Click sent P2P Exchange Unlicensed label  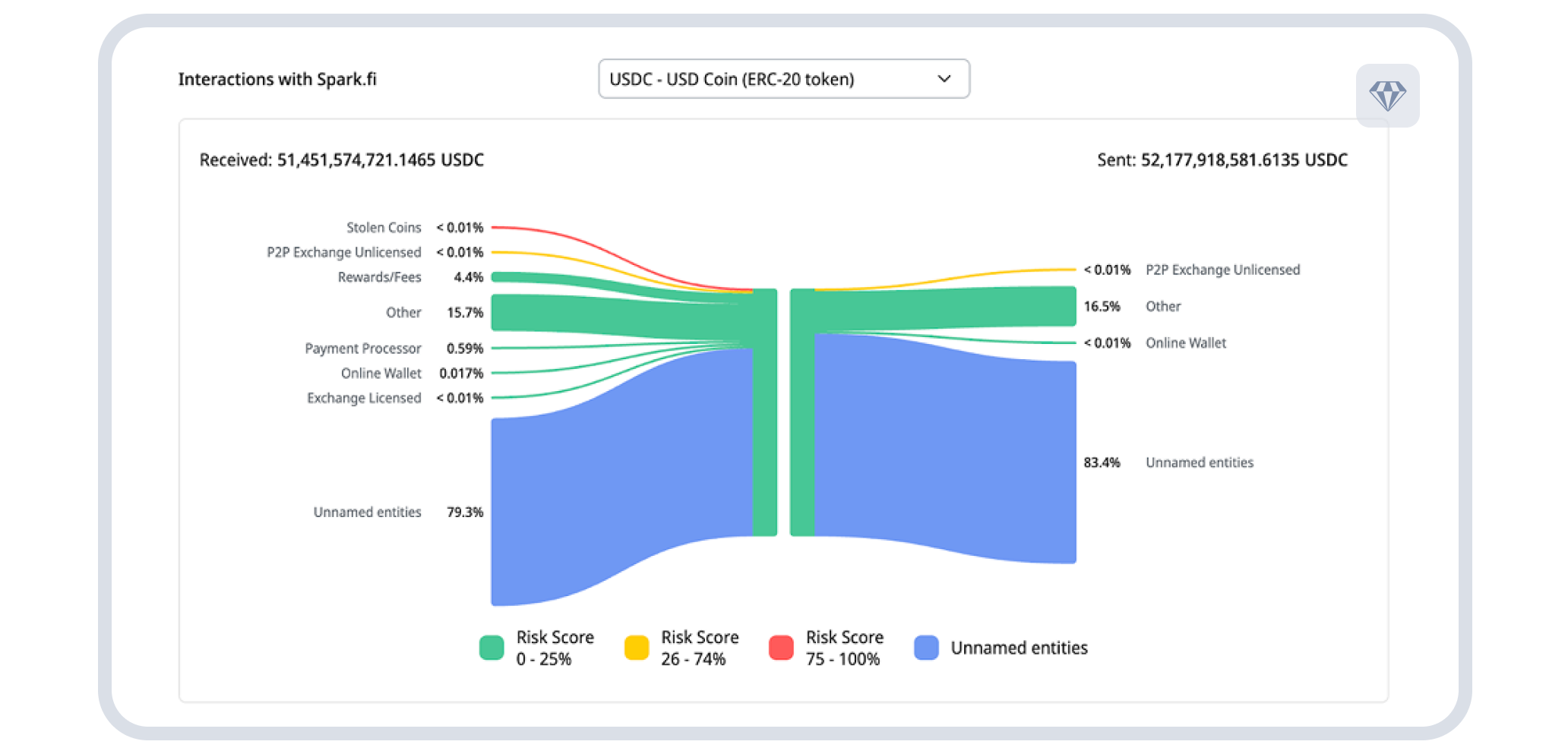click(1222, 270)
